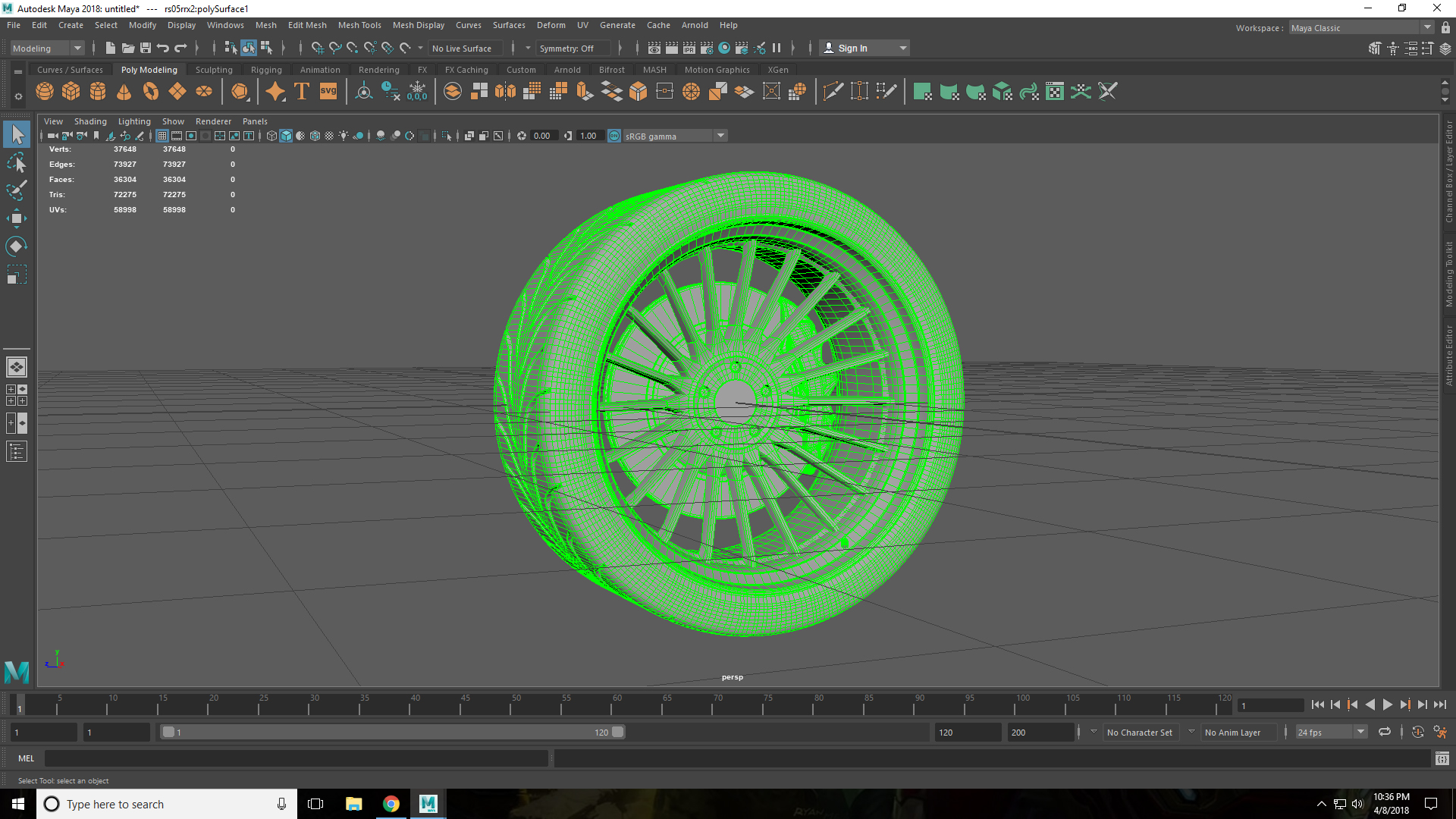Toggle Select by component type mode
Screen dimensions: 1456x819
point(266,49)
